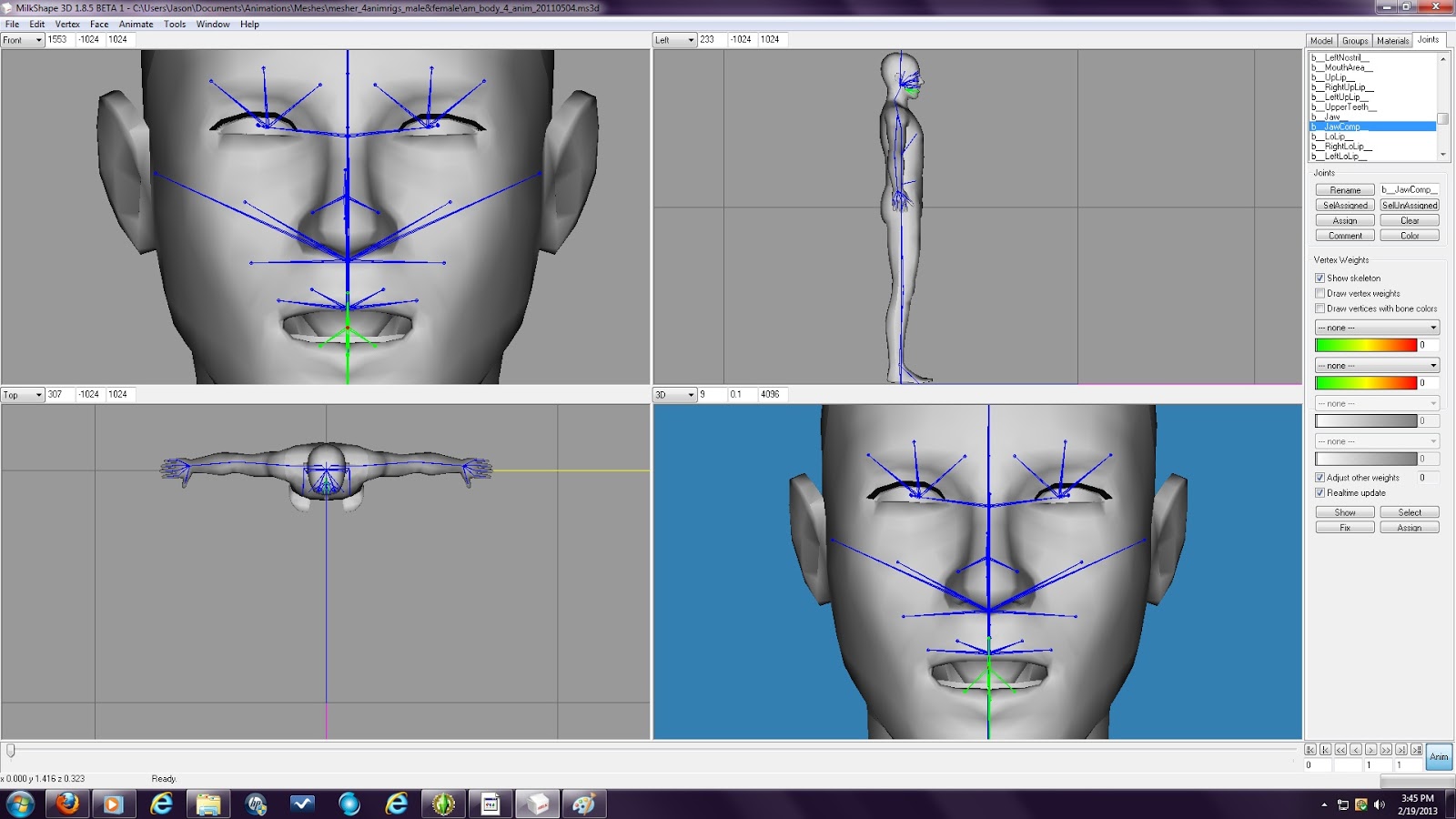Click the SelUnAssigned button
Image resolution: width=1456 pixels, height=819 pixels.
click(x=1410, y=205)
